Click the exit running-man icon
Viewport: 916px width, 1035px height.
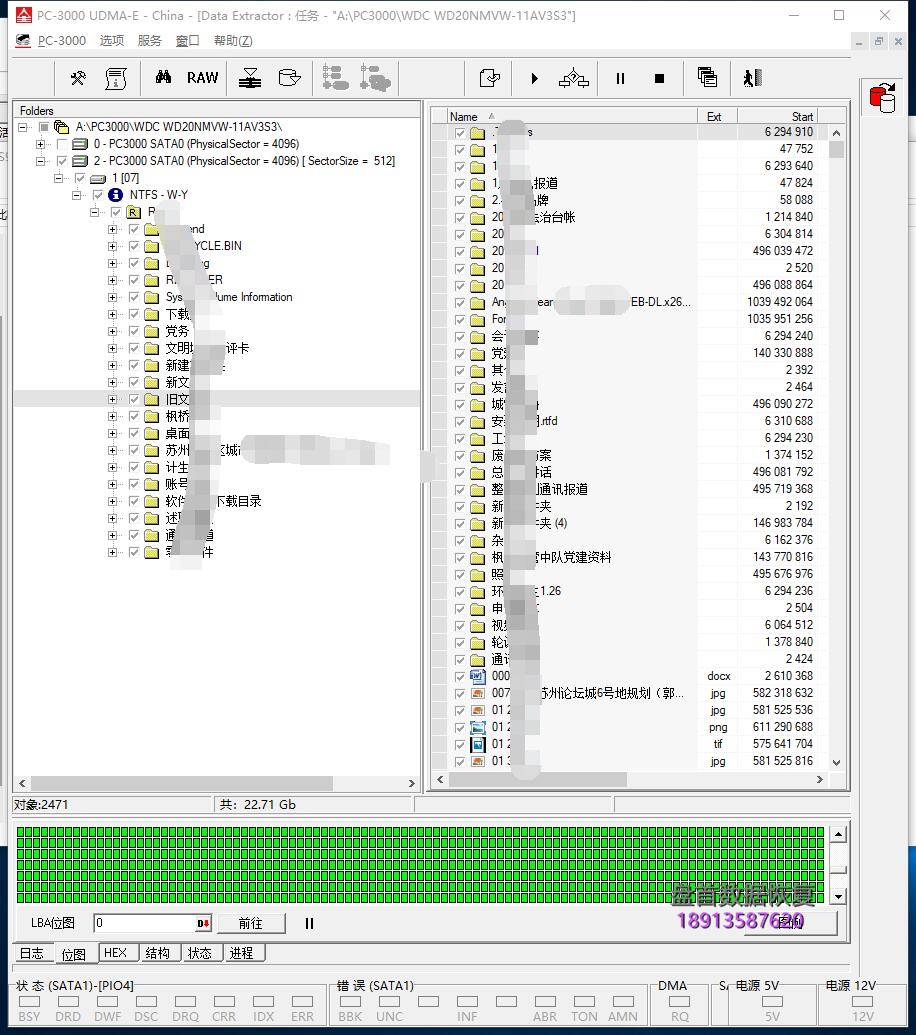752,78
